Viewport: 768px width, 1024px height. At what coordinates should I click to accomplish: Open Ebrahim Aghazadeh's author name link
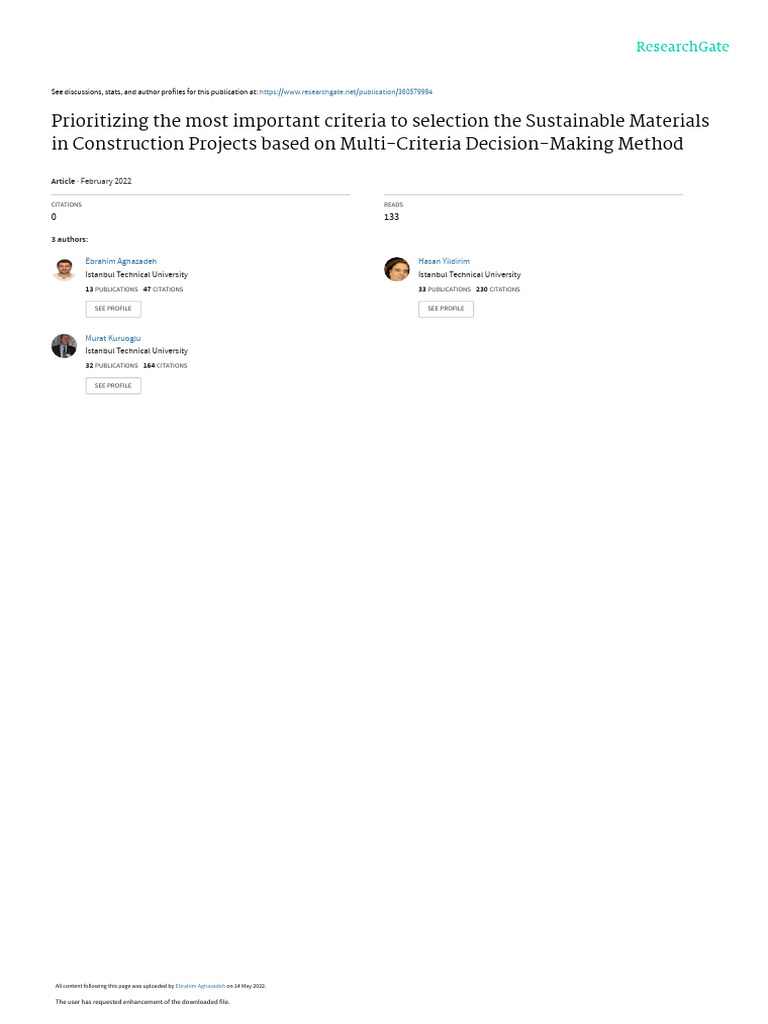click(121, 261)
